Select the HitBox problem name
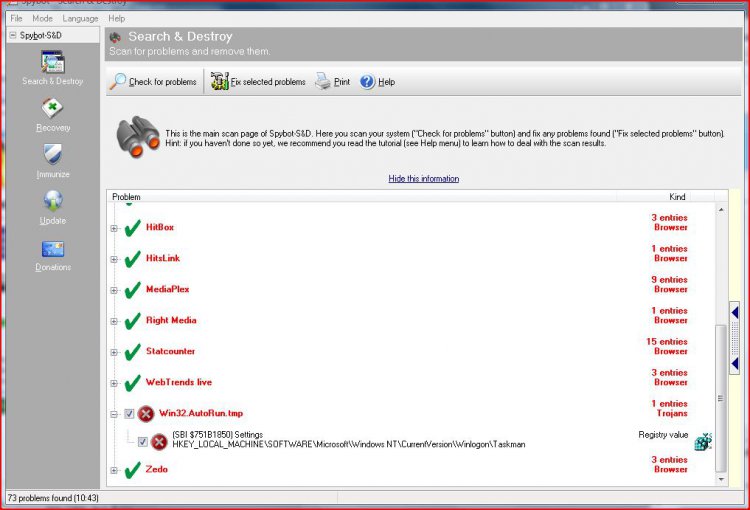The height and width of the screenshot is (510, 750). click(x=160, y=227)
